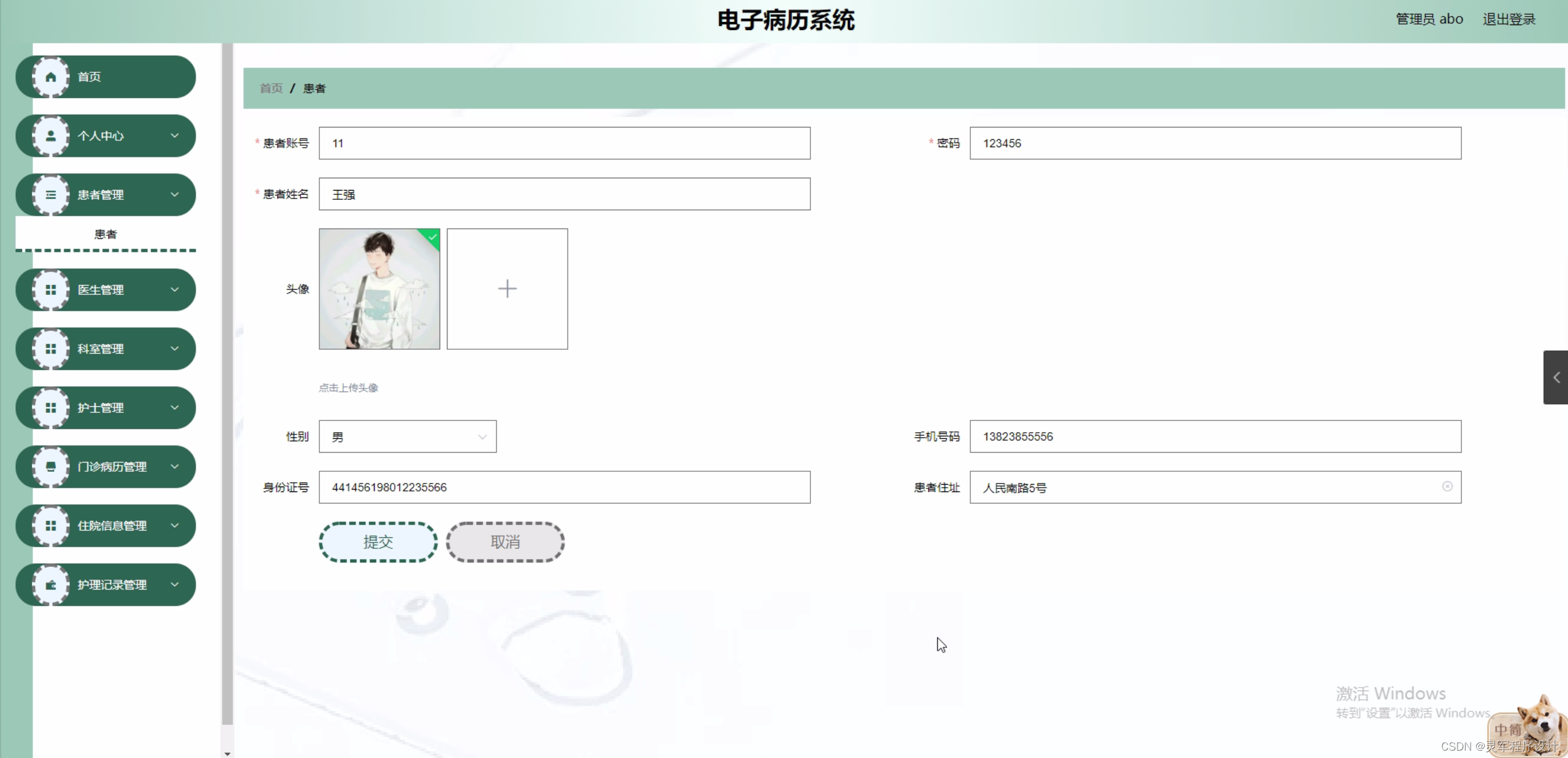This screenshot has height=758, width=1568.
Task: Select the 患者 submenu item
Action: pos(105,234)
